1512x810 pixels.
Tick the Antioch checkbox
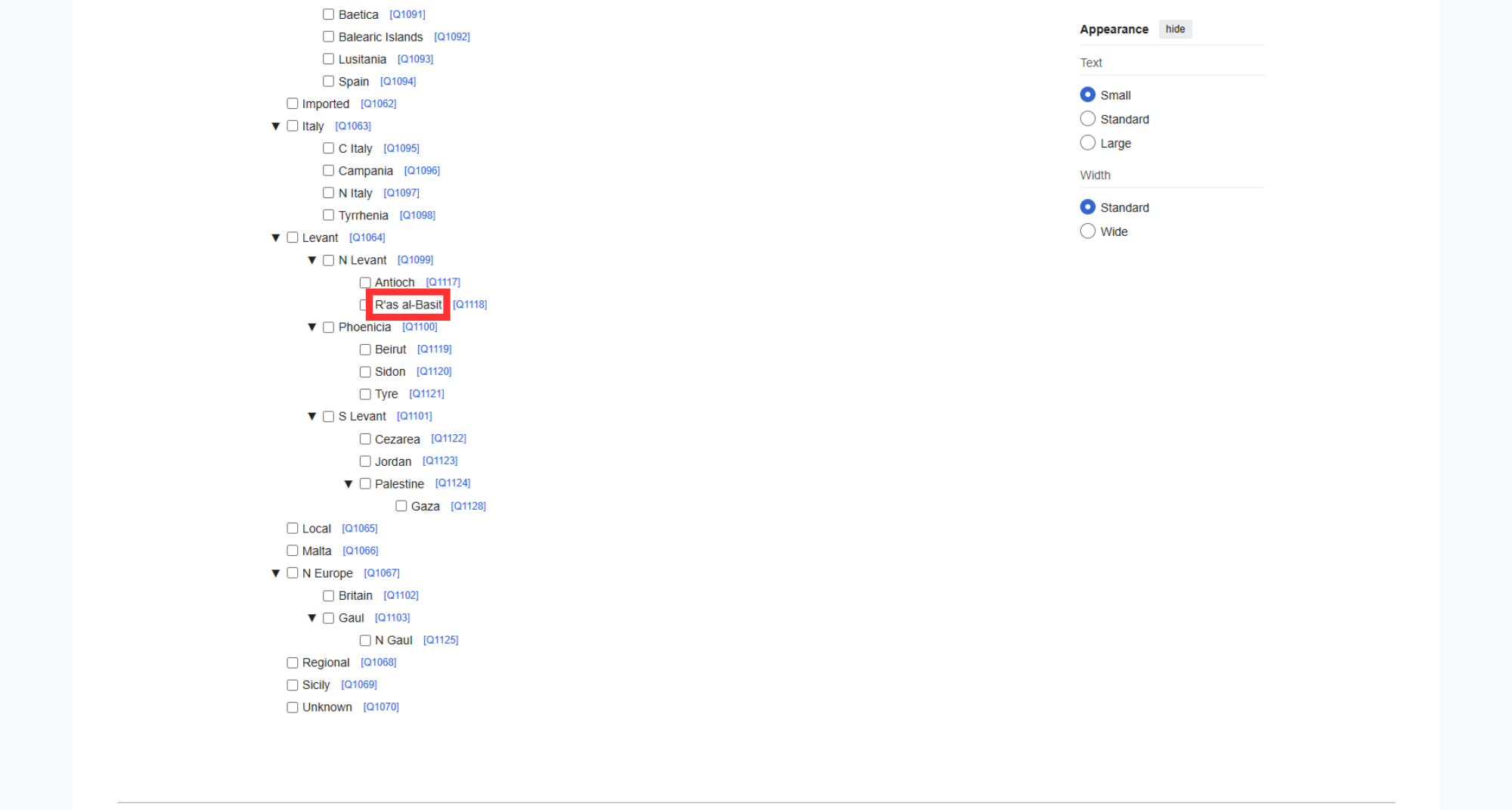pyautogui.click(x=364, y=282)
